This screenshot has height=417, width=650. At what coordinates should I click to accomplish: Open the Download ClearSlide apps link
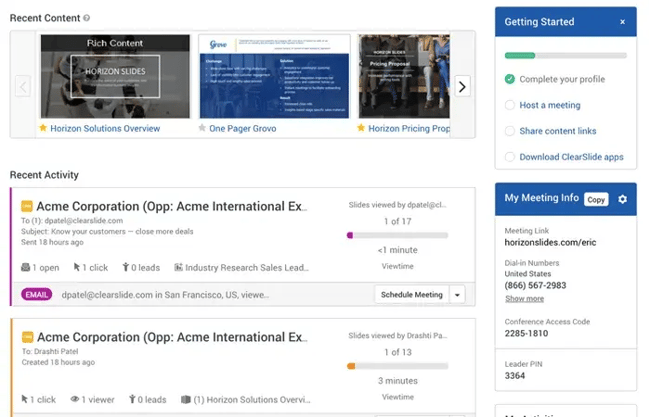(571, 157)
